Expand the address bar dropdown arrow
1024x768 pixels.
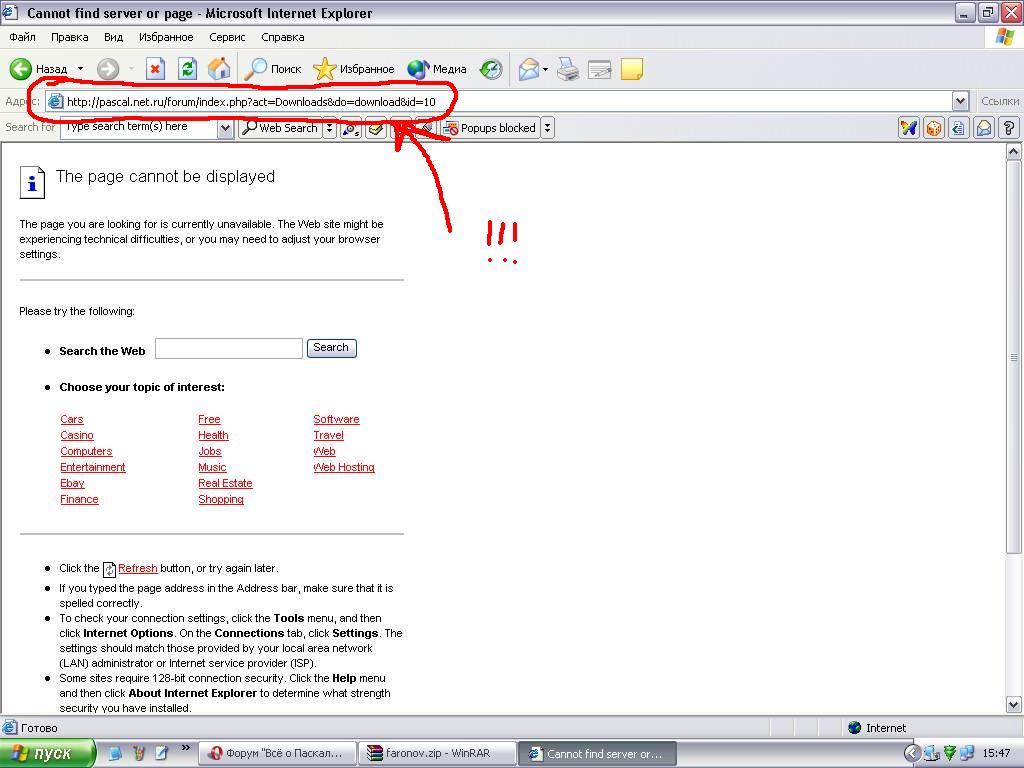960,101
